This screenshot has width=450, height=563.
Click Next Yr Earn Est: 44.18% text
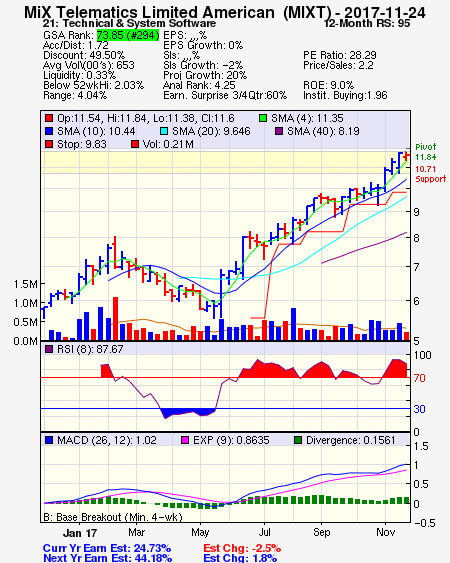coord(107,558)
